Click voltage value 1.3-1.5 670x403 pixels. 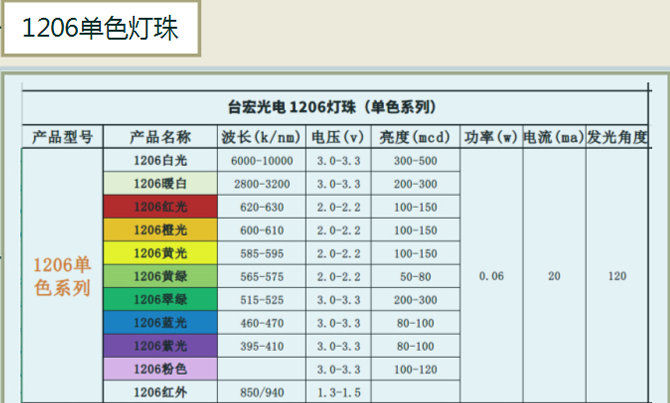click(338, 392)
